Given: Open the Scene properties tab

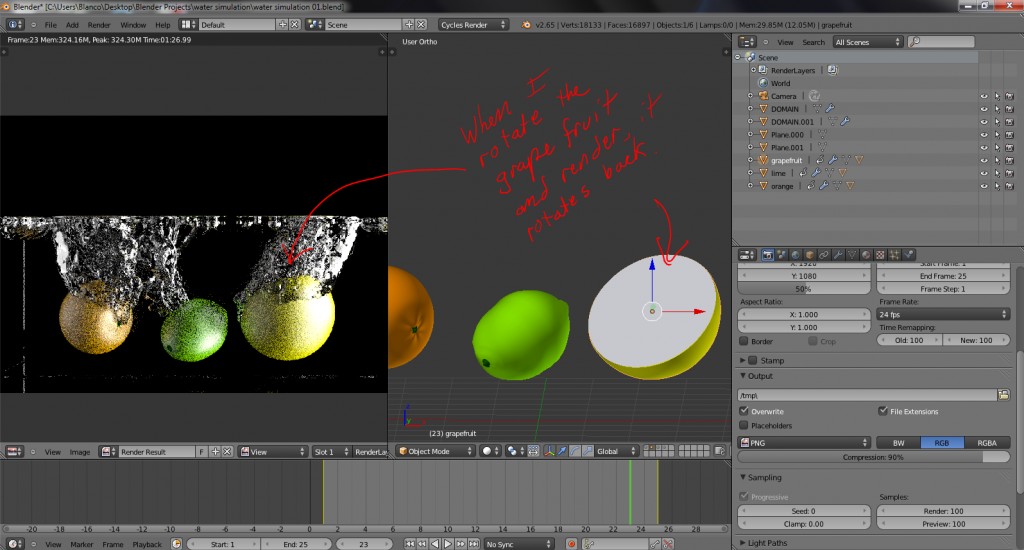Looking at the screenshot, I should 782,255.
